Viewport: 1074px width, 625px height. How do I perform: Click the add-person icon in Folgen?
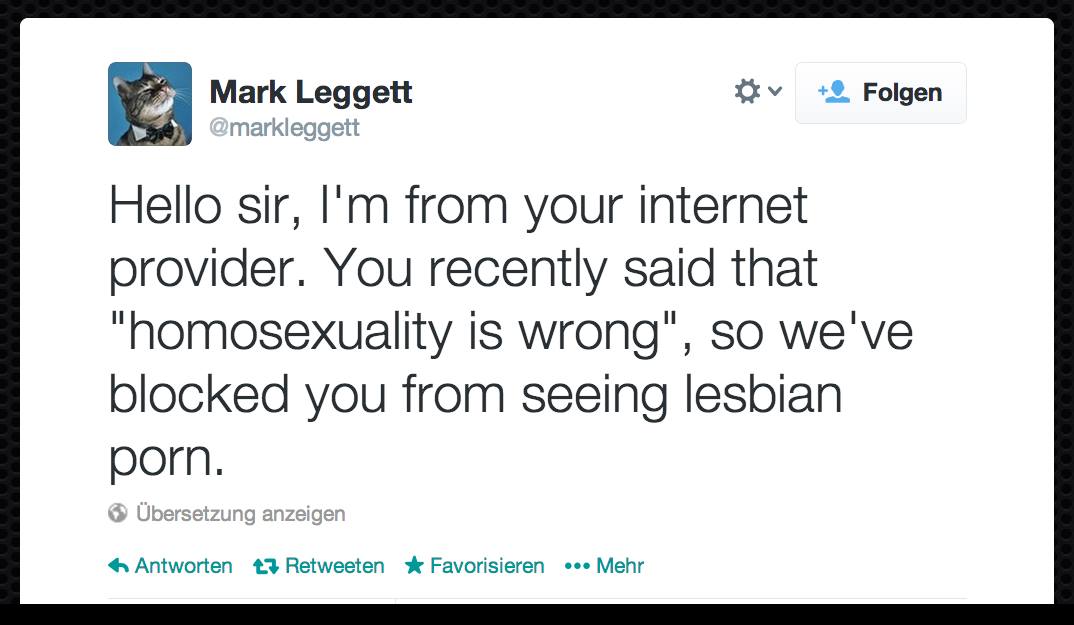click(x=833, y=92)
